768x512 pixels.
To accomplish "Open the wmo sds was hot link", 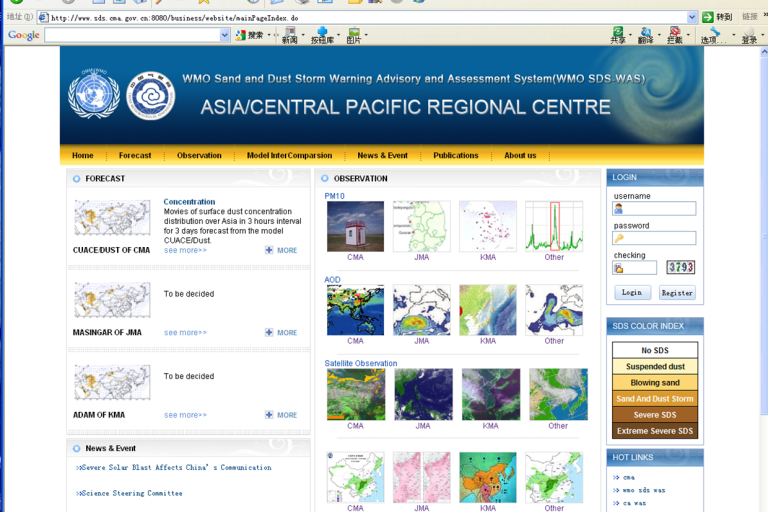I will tap(643, 490).
